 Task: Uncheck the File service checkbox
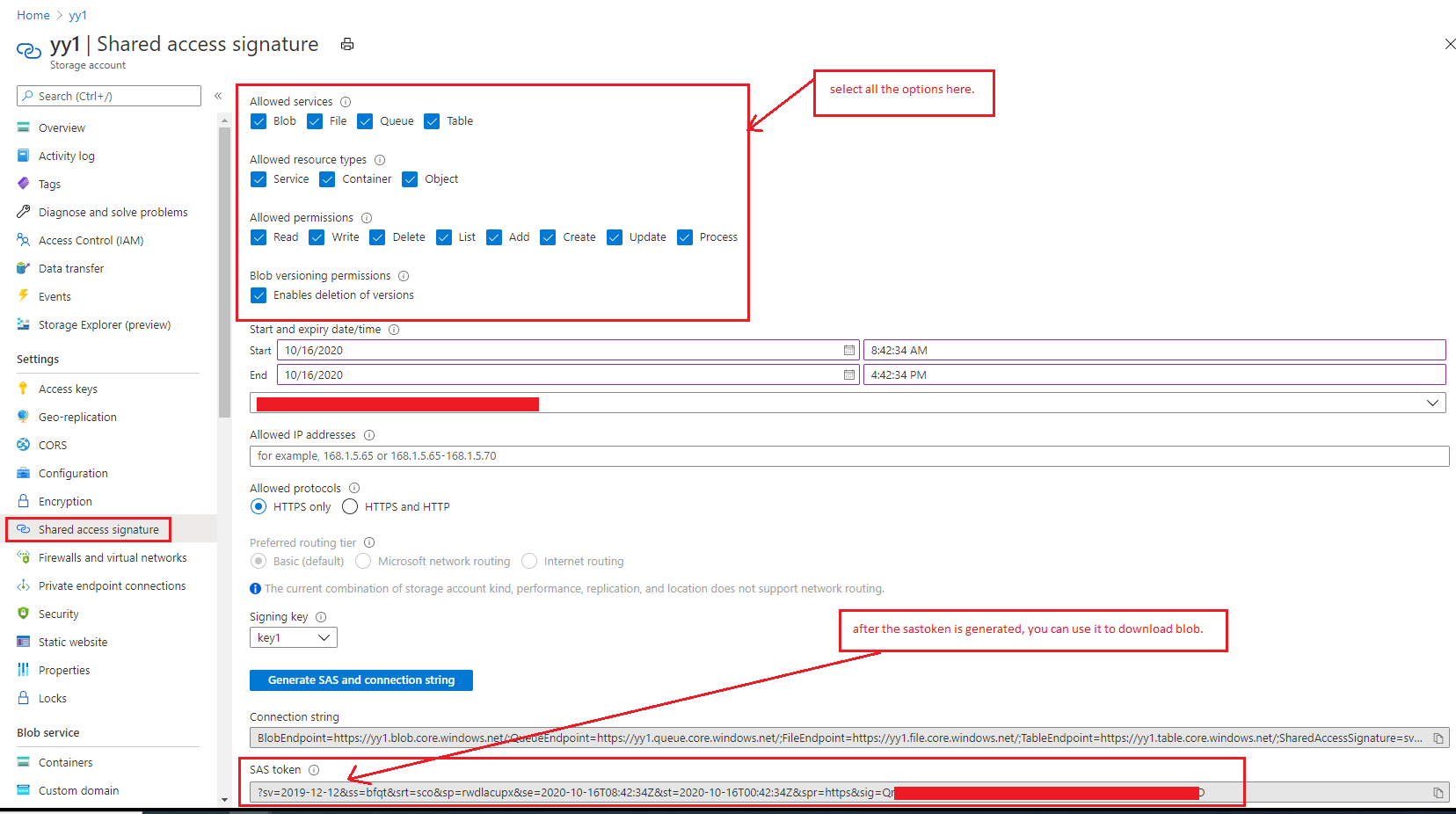[315, 121]
